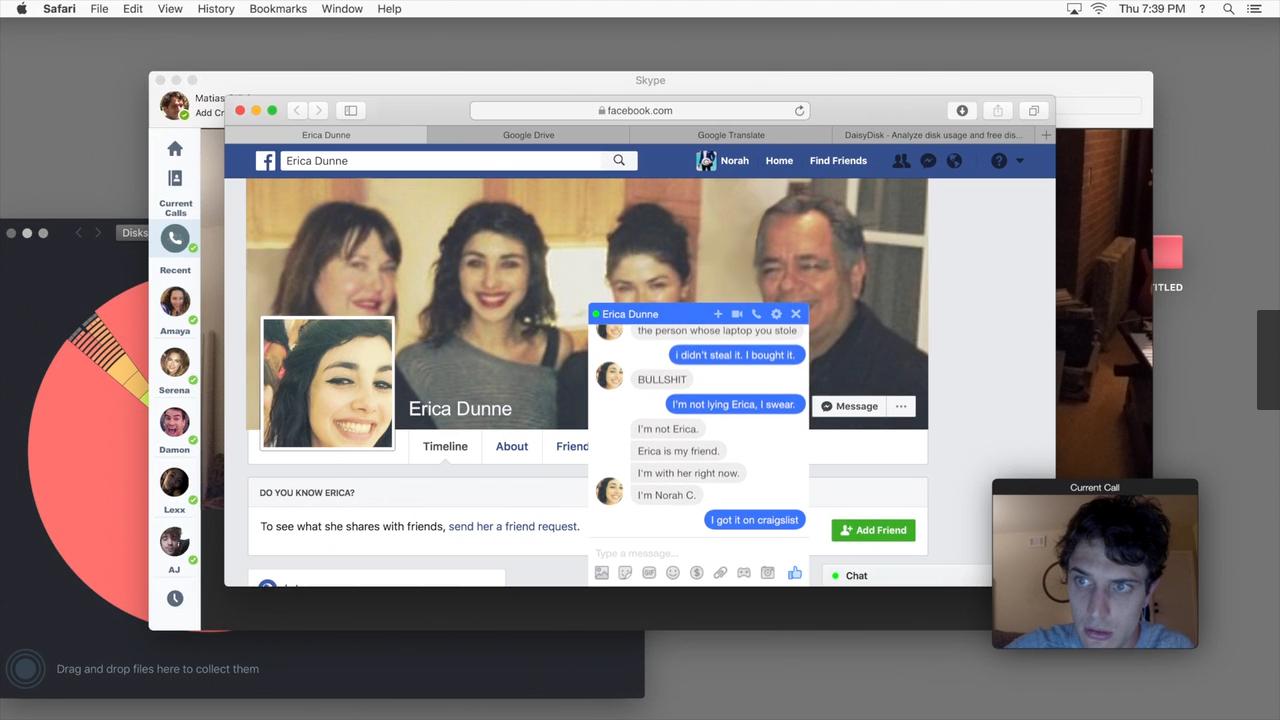Select the About tab on Erica's profile

(x=512, y=447)
